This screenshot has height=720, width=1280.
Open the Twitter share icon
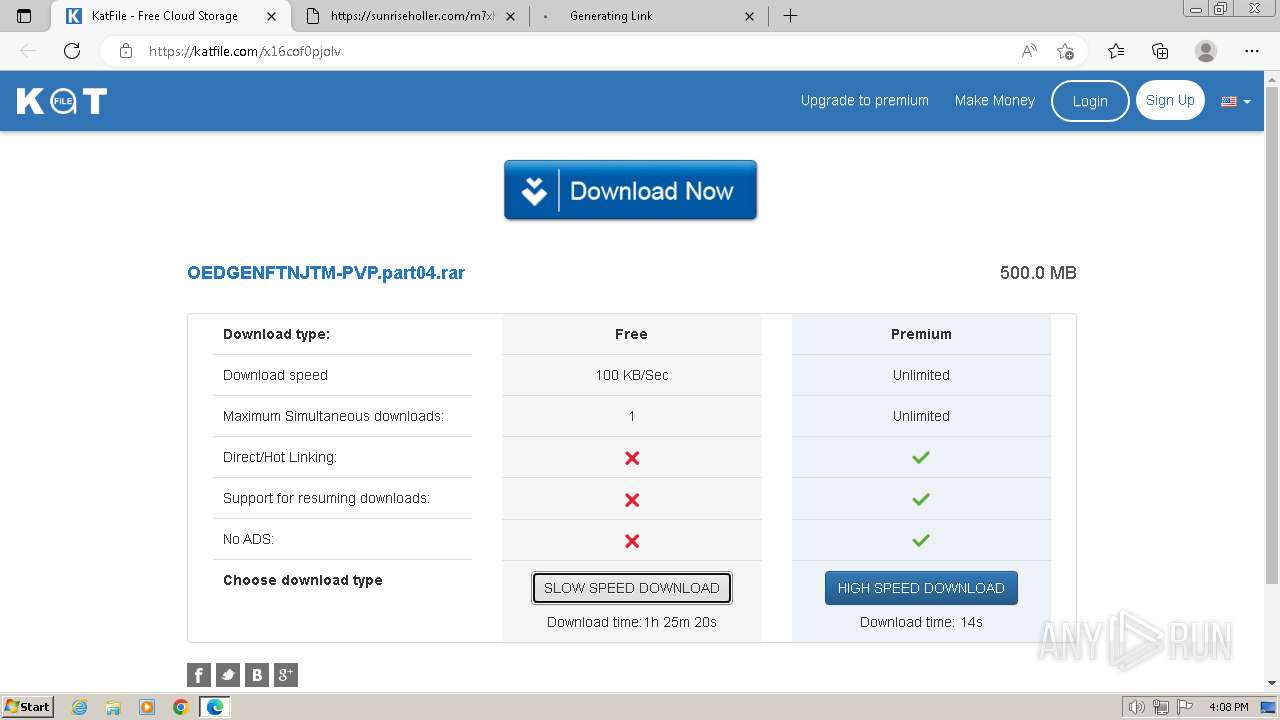coord(228,675)
